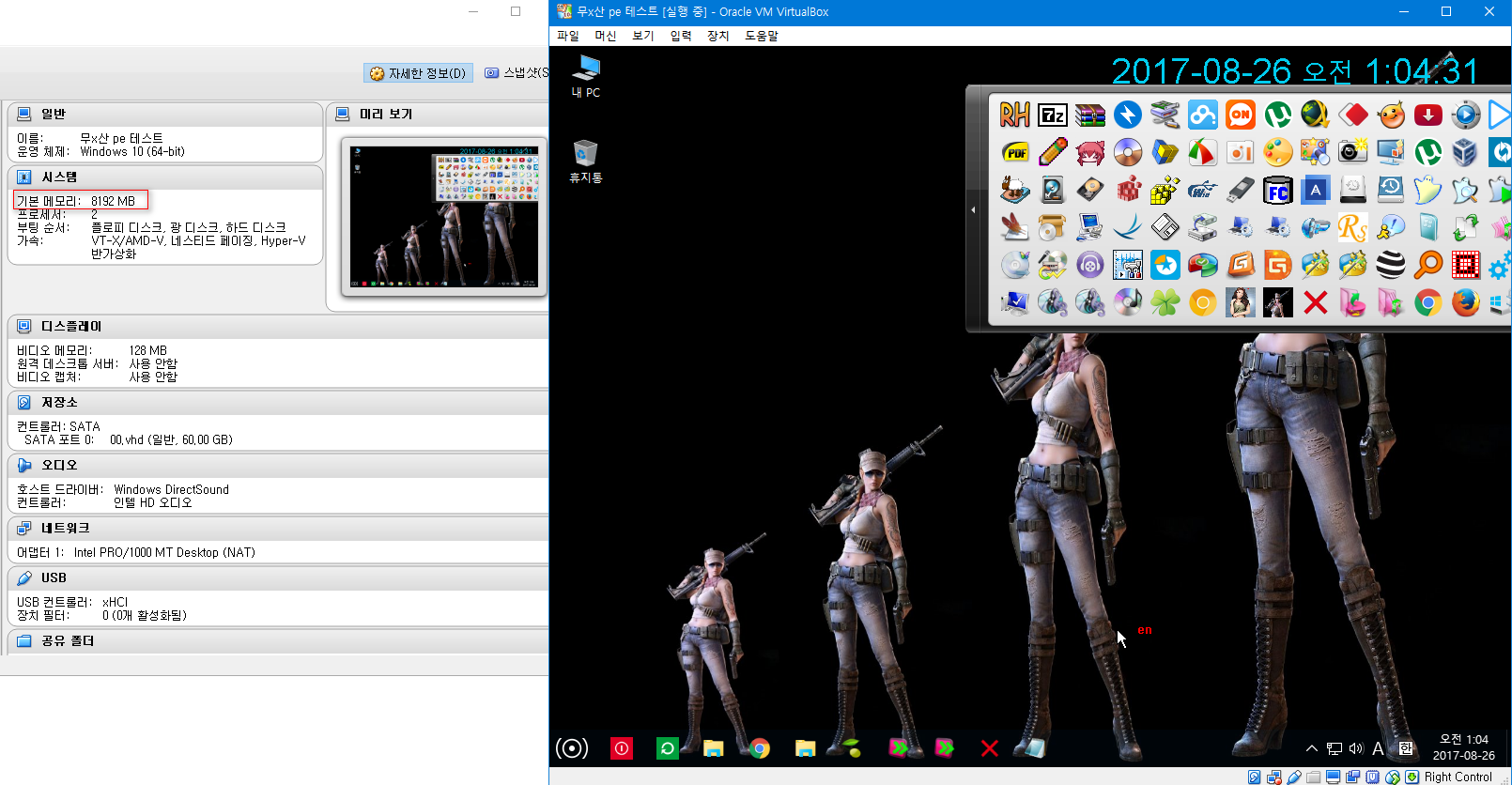Screen dimensions: 1512x785
Task: Open the 입력 menu
Action: click(x=681, y=36)
